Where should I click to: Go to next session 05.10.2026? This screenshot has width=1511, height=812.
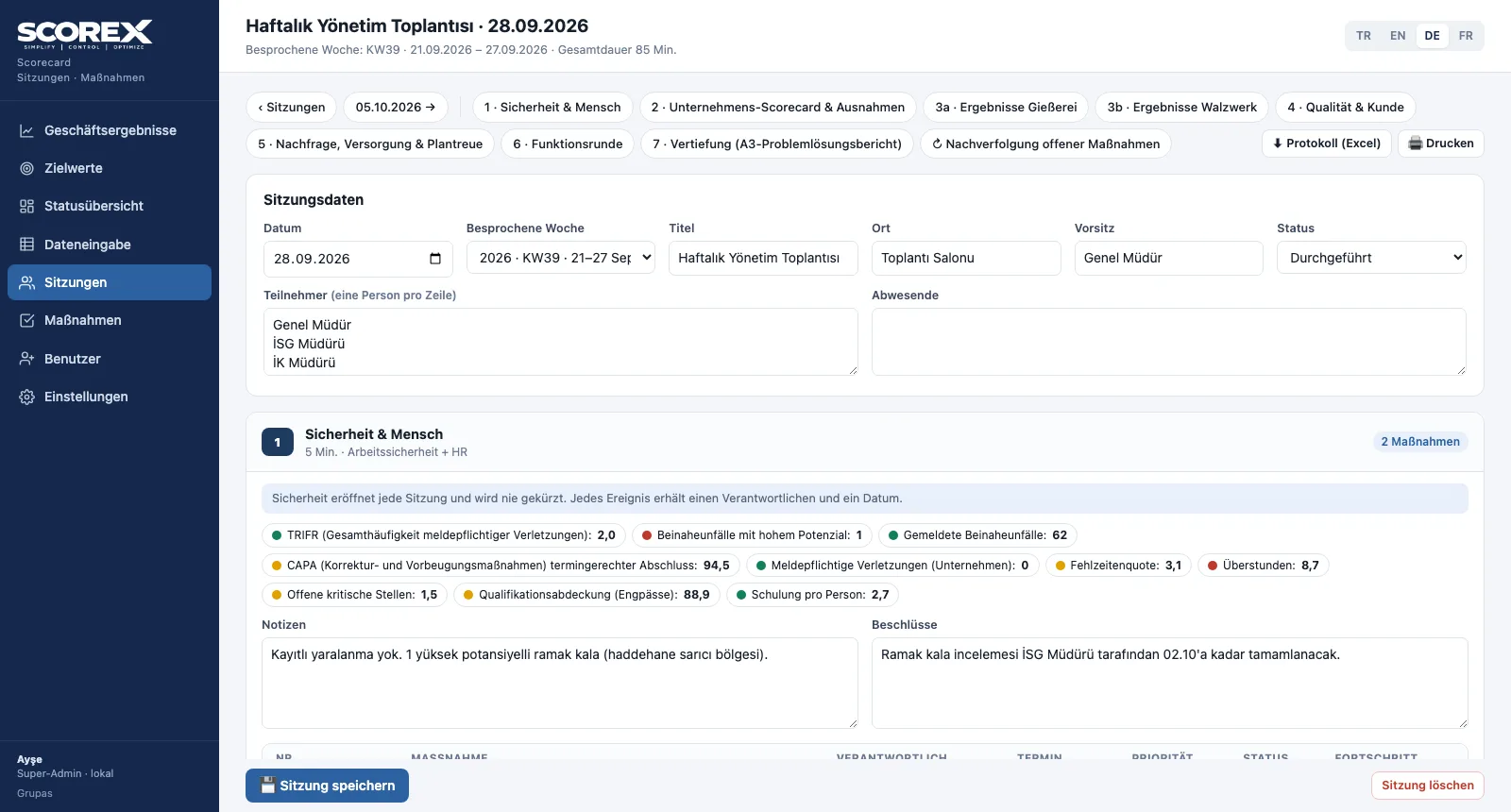click(x=396, y=108)
